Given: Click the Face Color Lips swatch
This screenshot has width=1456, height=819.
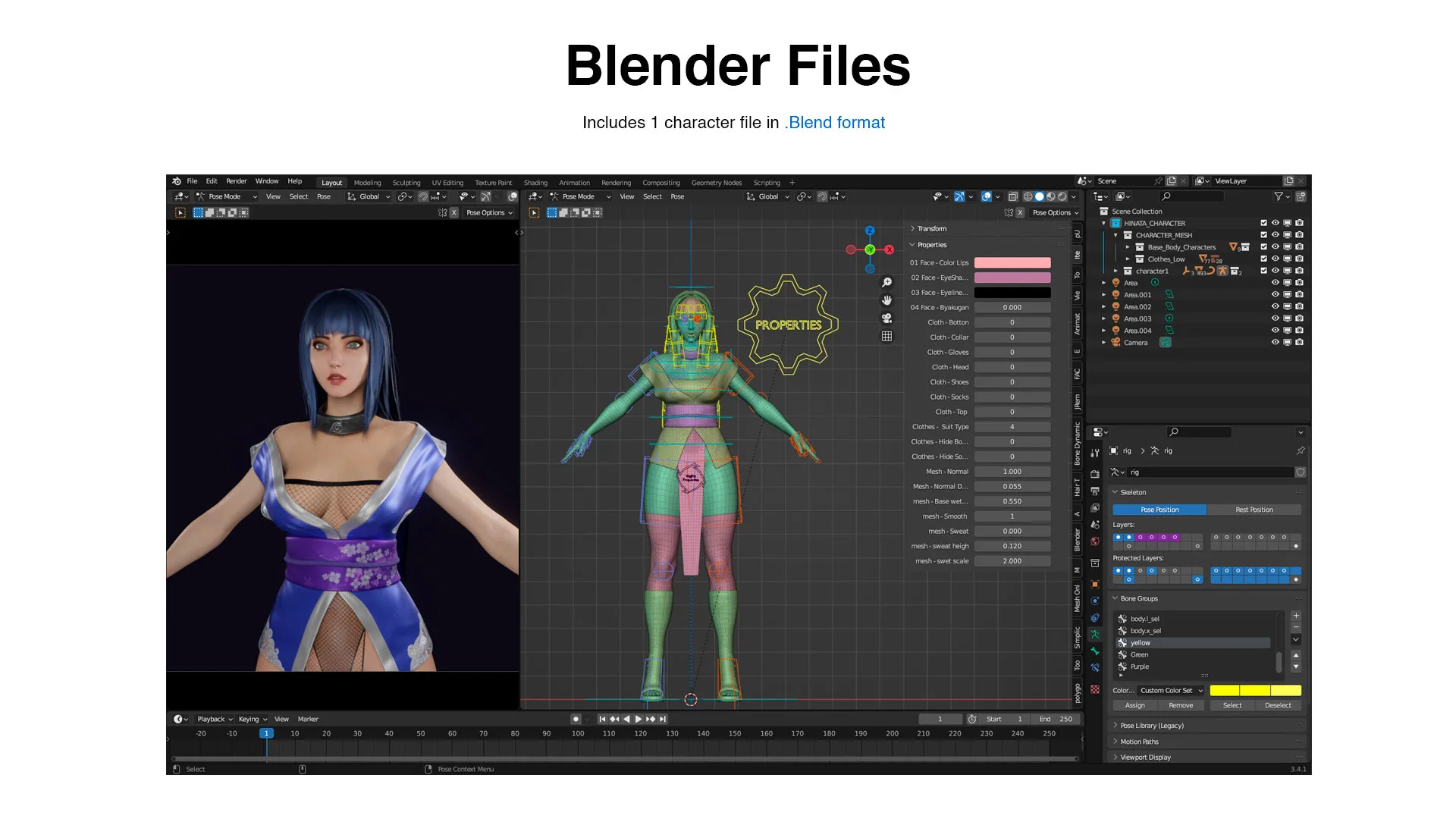Looking at the screenshot, I should point(1012,262).
